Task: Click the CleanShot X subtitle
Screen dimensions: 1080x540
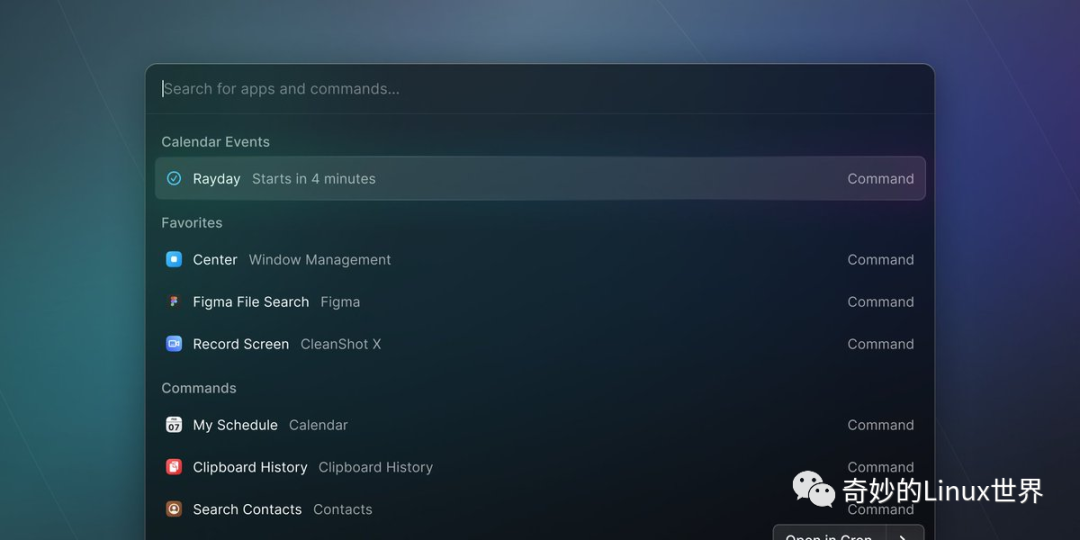Action: point(340,344)
